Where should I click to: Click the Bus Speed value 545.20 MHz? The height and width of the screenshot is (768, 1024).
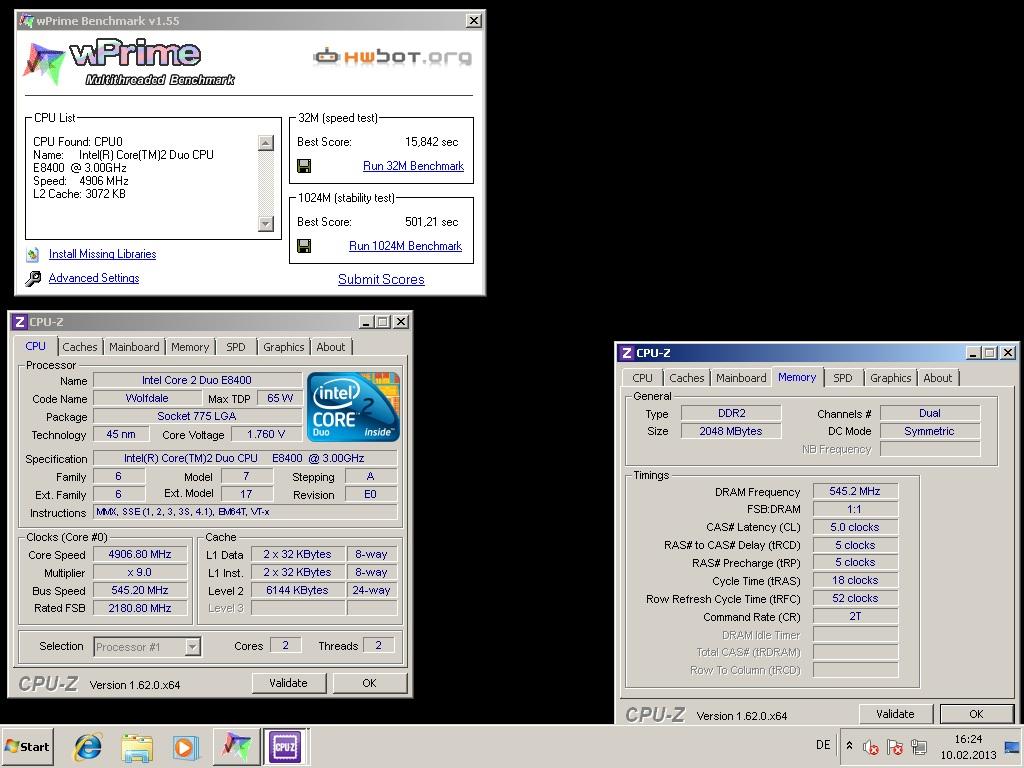pos(140,590)
